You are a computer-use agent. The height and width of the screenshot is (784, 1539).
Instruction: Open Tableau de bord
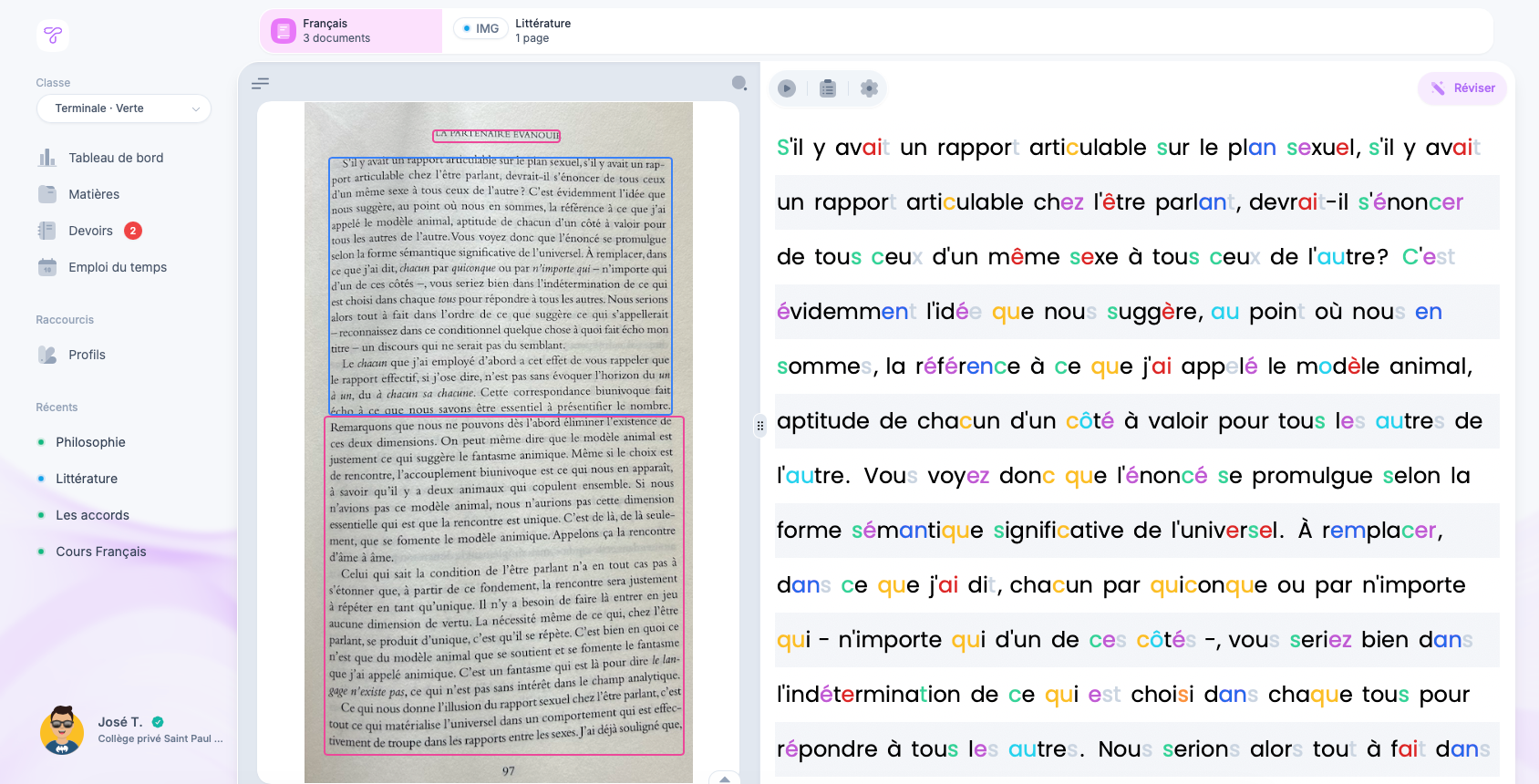tap(116, 158)
